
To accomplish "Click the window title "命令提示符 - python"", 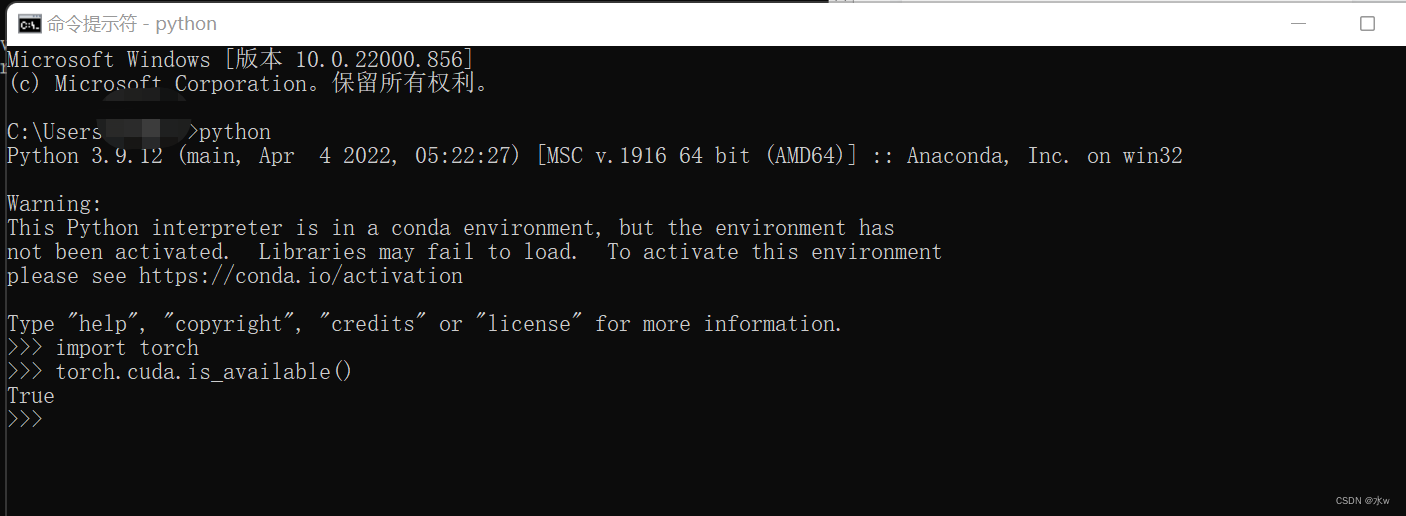I will 132,24.
